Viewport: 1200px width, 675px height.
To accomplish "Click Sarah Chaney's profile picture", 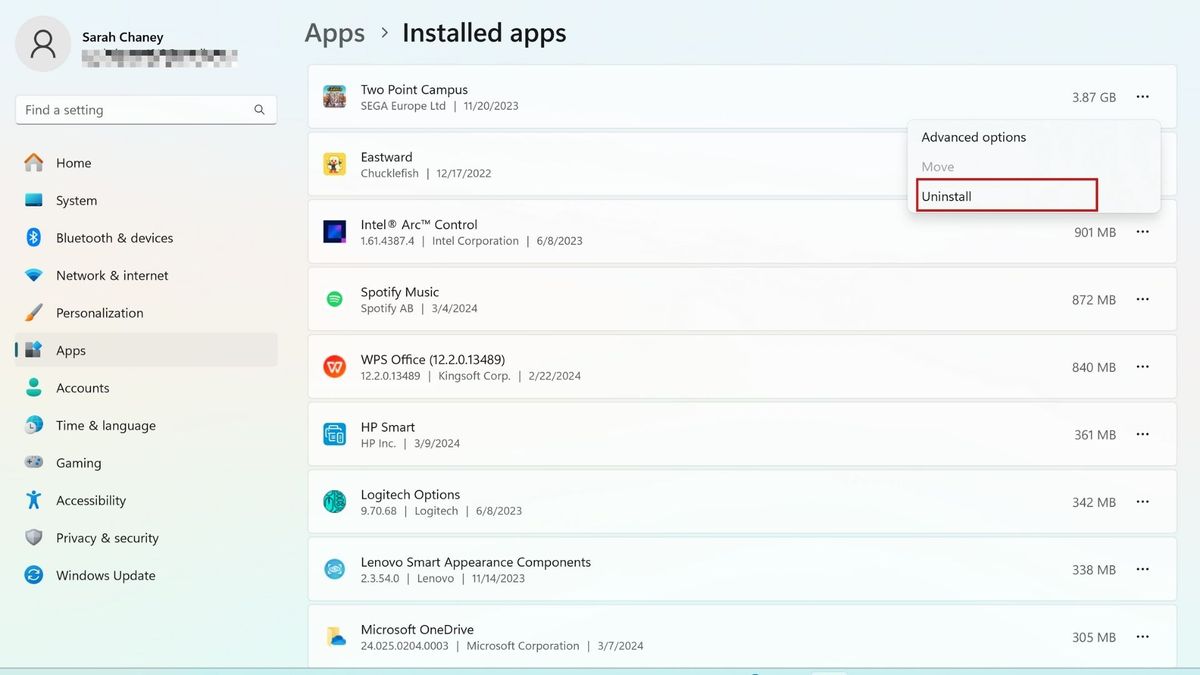I will tap(42, 44).
